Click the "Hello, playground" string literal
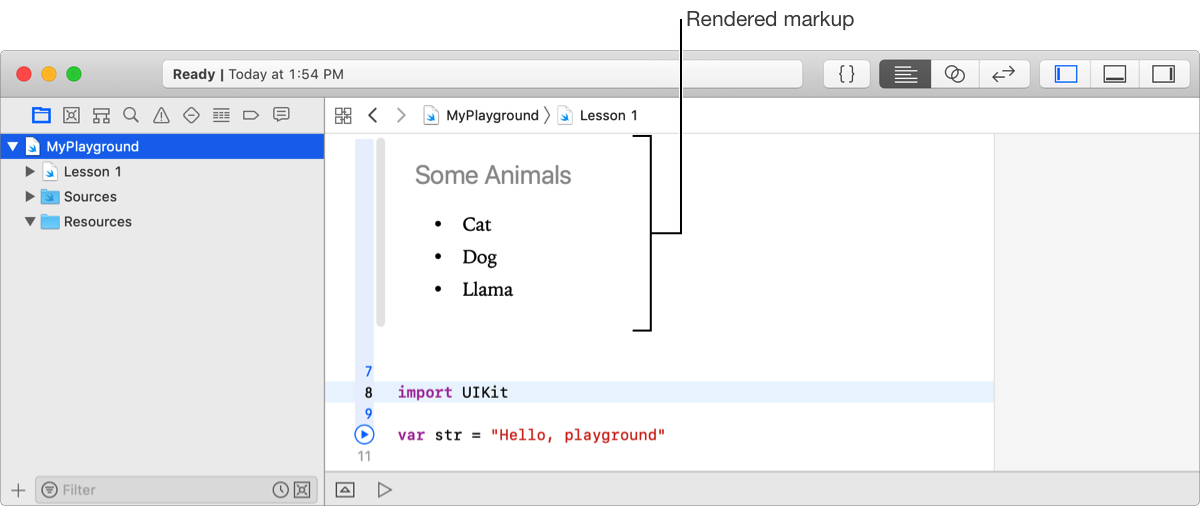Image resolution: width=1200 pixels, height=506 pixels. pos(578,435)
